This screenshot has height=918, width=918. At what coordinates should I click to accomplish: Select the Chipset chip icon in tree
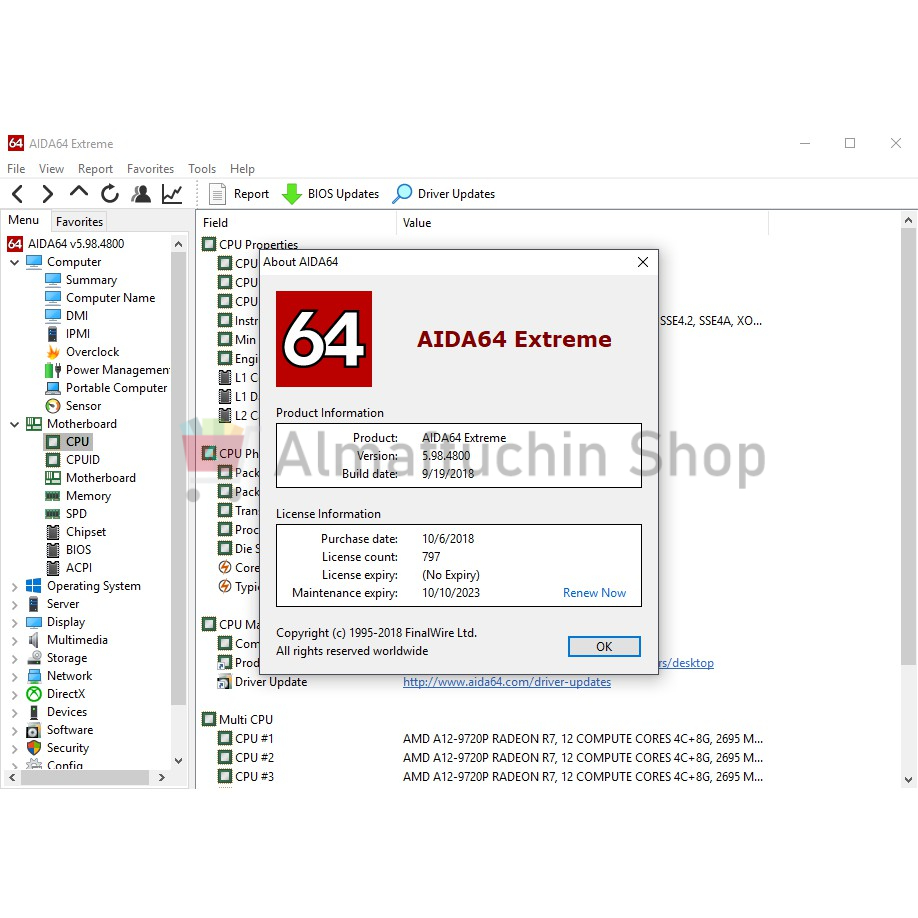pos(53,532)
